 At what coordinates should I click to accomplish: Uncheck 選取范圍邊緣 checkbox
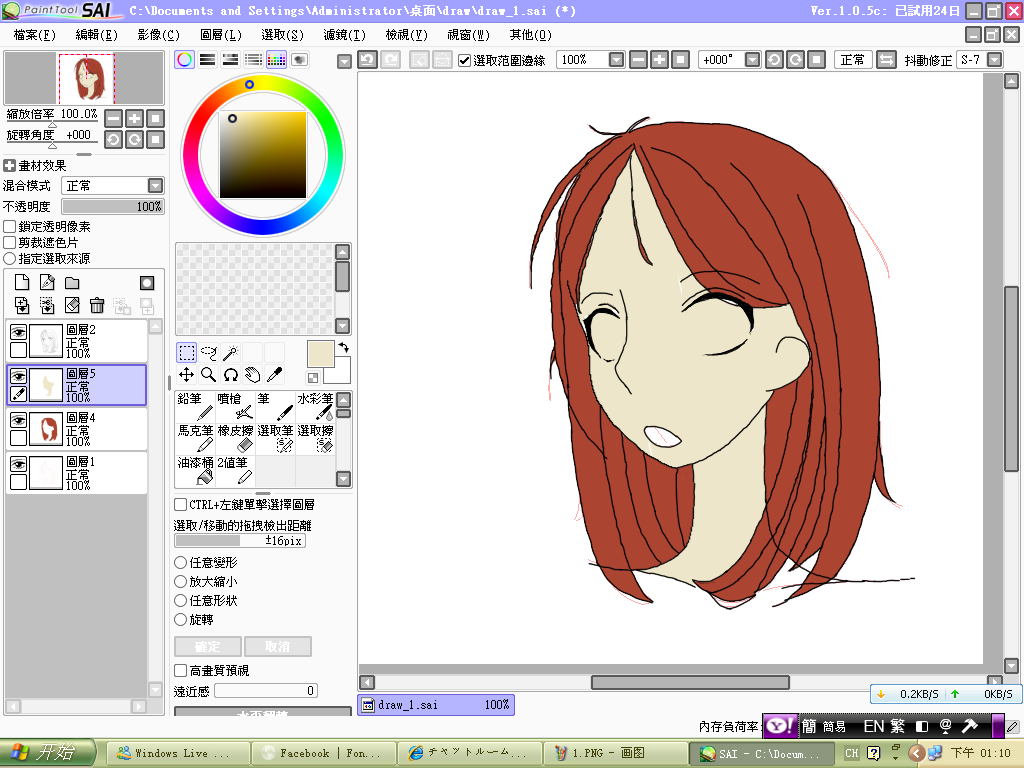coord(464,60)
